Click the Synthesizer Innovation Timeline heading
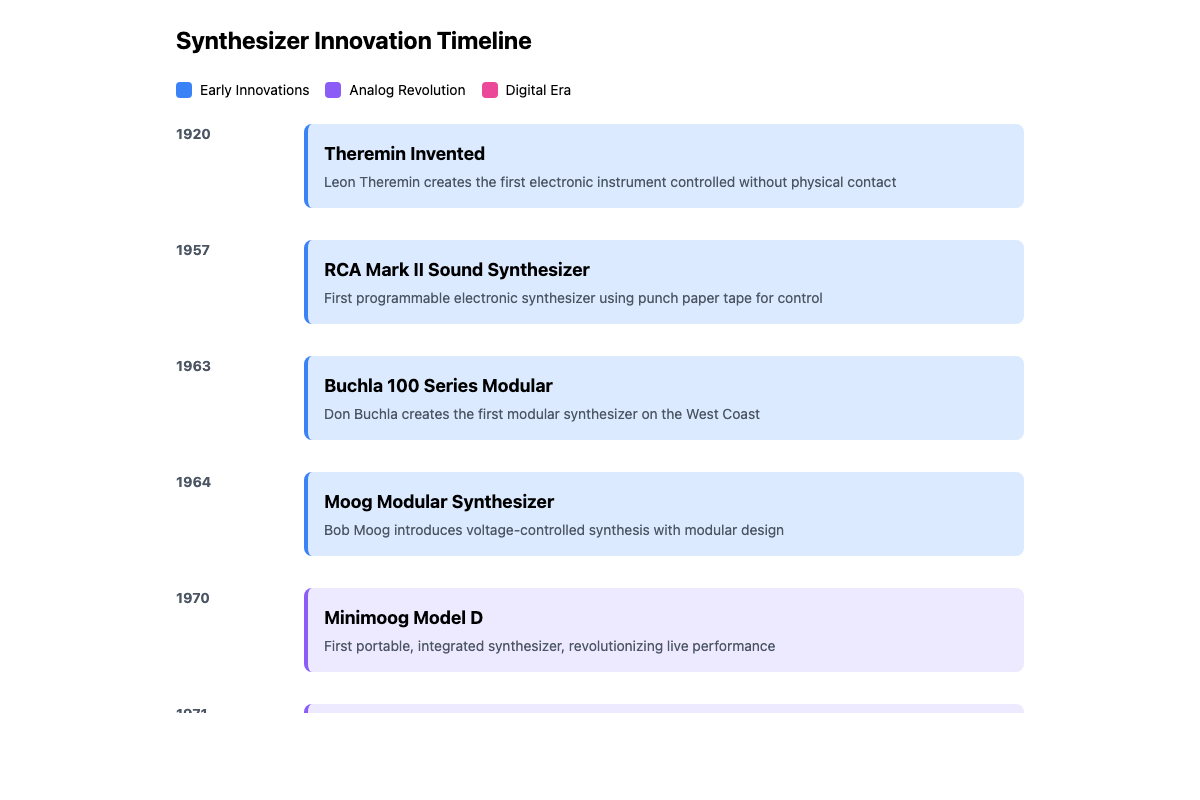The image size is (1200, 800). pyautogui.click(x=353, y=41)
